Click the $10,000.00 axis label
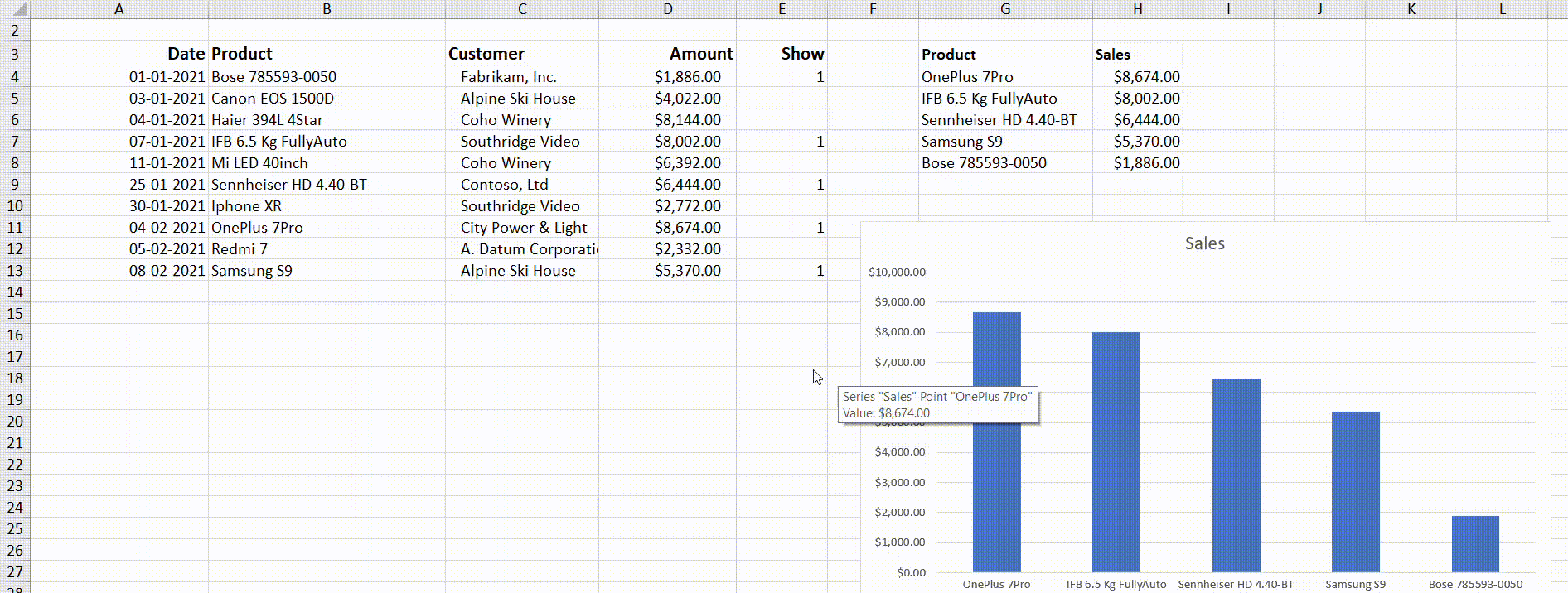Screen dimensions: 1568x593 (897, 272)
